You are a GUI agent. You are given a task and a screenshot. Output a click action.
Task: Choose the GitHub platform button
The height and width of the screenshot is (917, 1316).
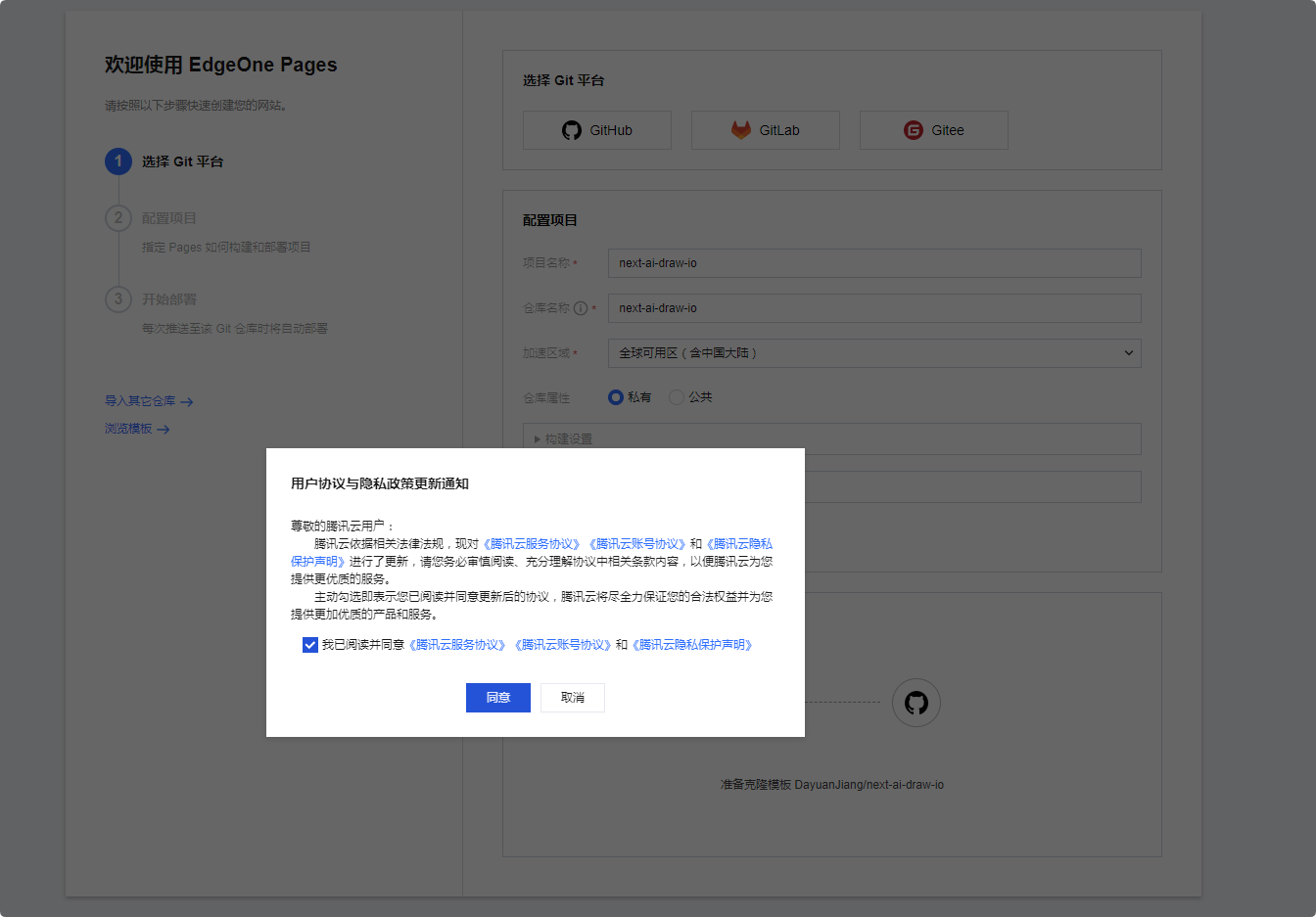(x=597, y=130)
